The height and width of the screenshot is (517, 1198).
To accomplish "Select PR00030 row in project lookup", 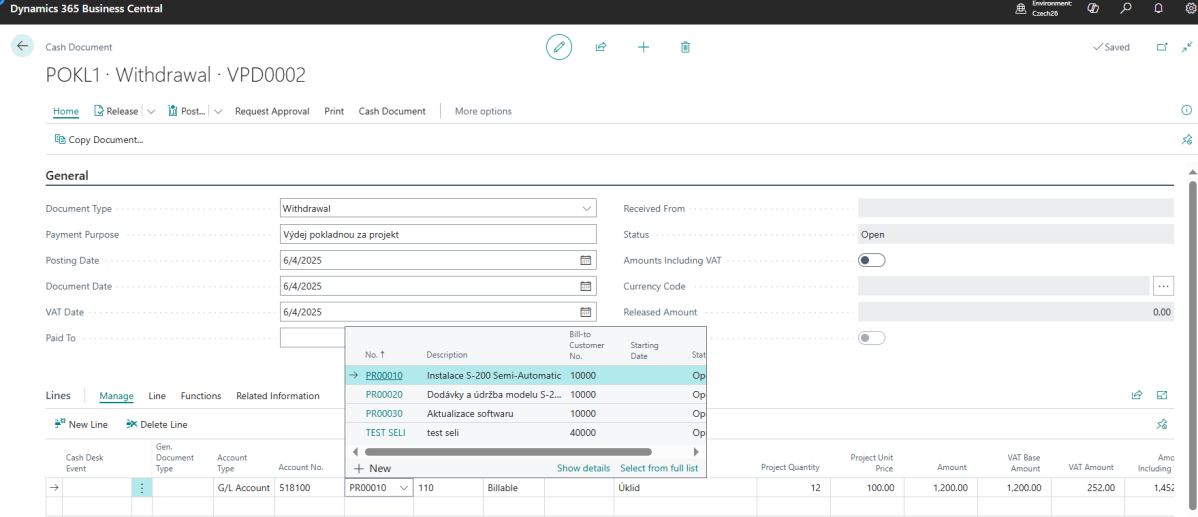I will [384, 414].
